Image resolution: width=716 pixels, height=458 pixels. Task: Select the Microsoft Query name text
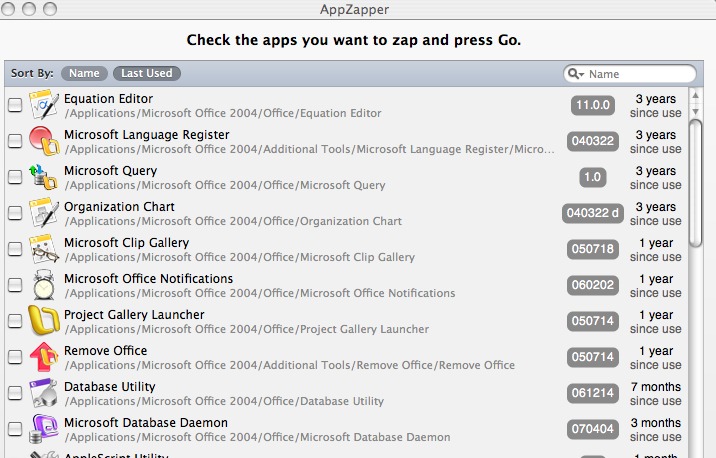(x=111, y=171)
